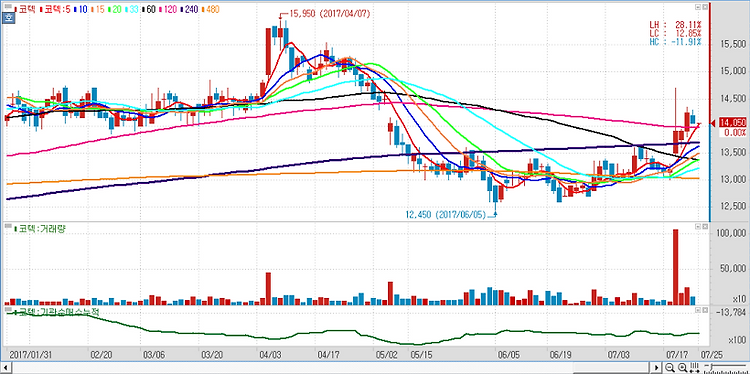This screenshot has width=750, height=374.
Task: Click the 12,450 (2017/06/05) low label
Action: coord(445,215)
